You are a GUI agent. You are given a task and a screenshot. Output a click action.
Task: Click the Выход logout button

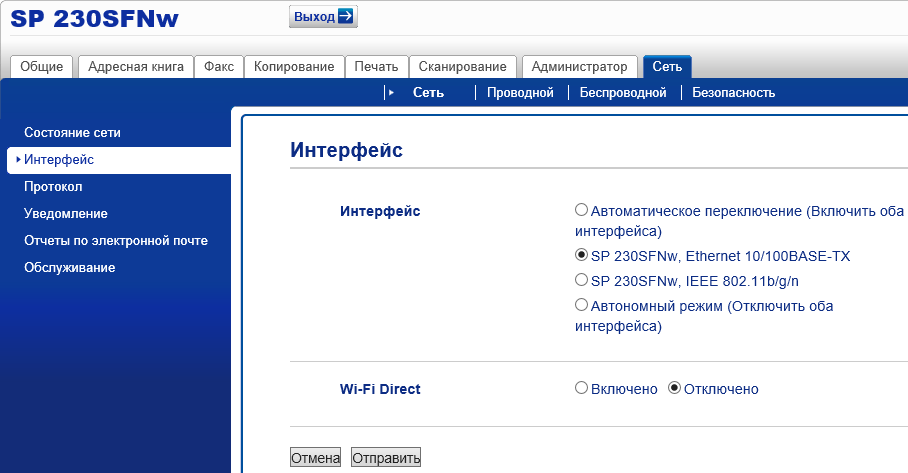323,16
